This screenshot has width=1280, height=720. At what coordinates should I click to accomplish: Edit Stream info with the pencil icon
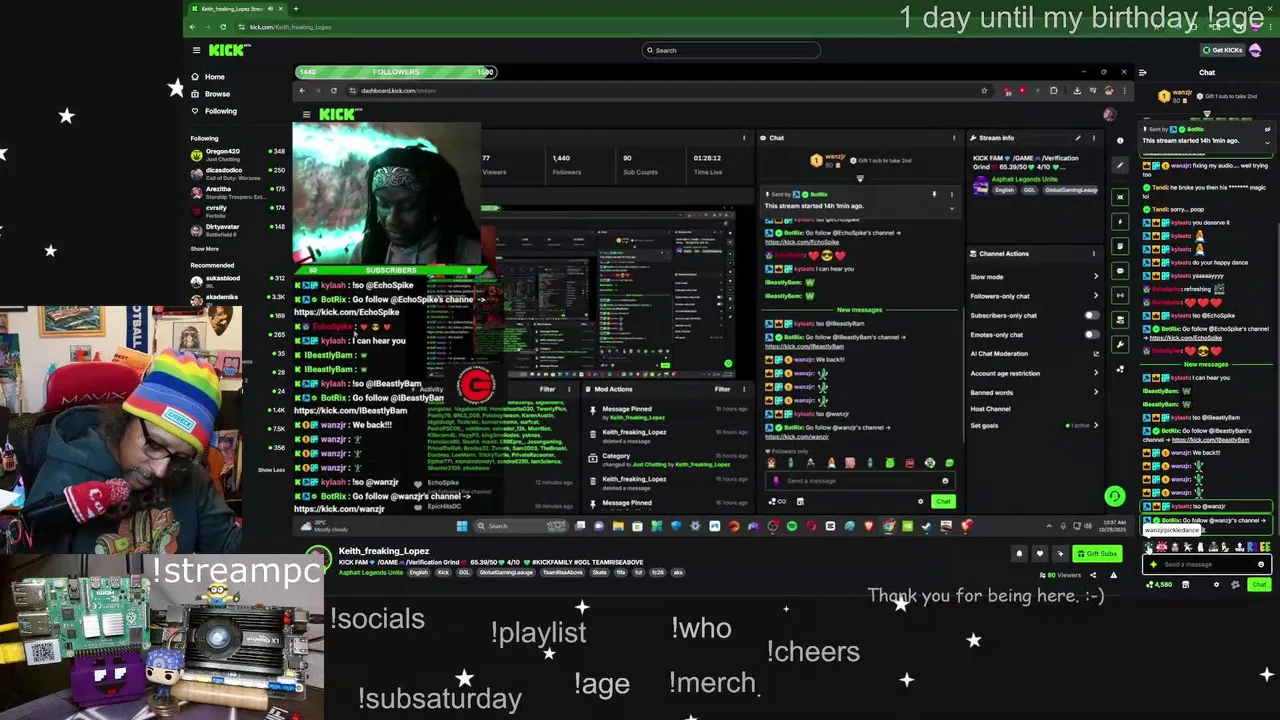[x=1078, y=138]
